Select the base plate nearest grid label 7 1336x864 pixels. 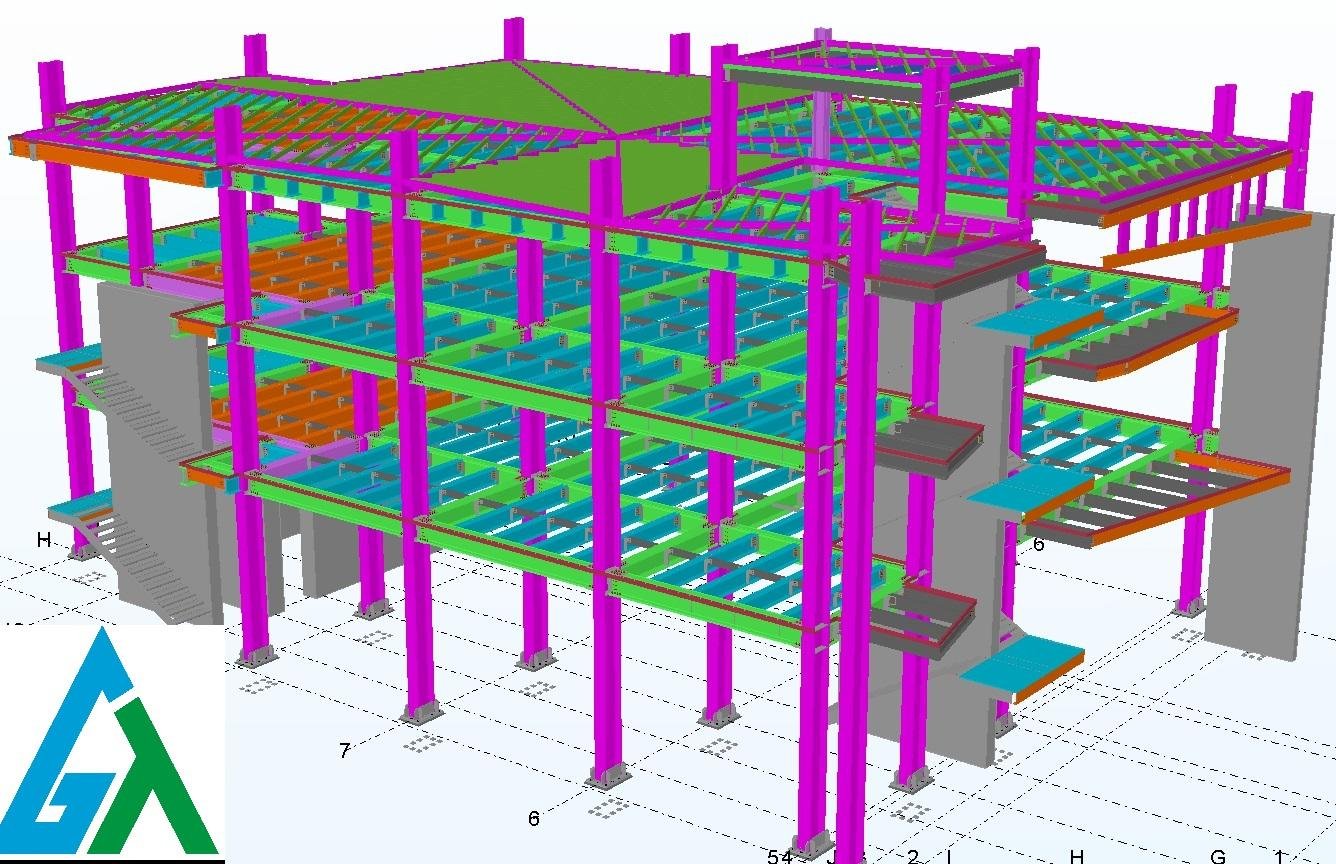click(x=418, y=712)
